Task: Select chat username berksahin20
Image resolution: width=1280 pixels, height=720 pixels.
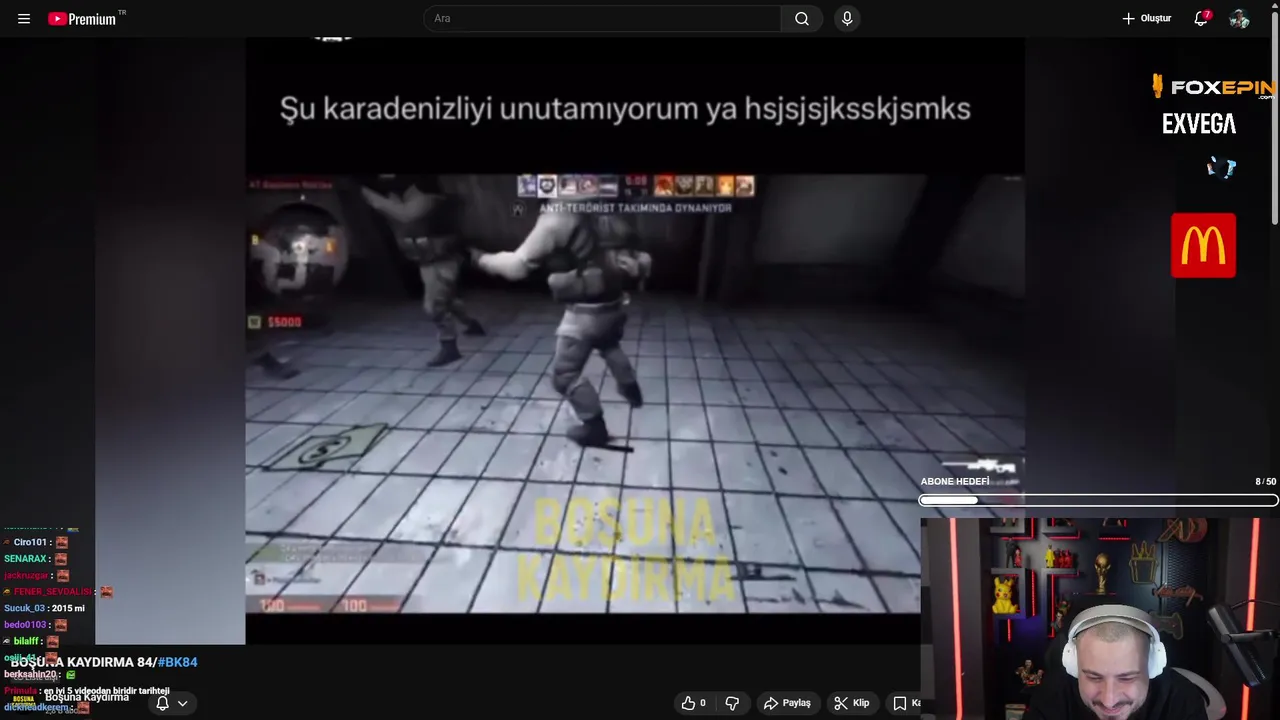Action: [x=30, y=675]
